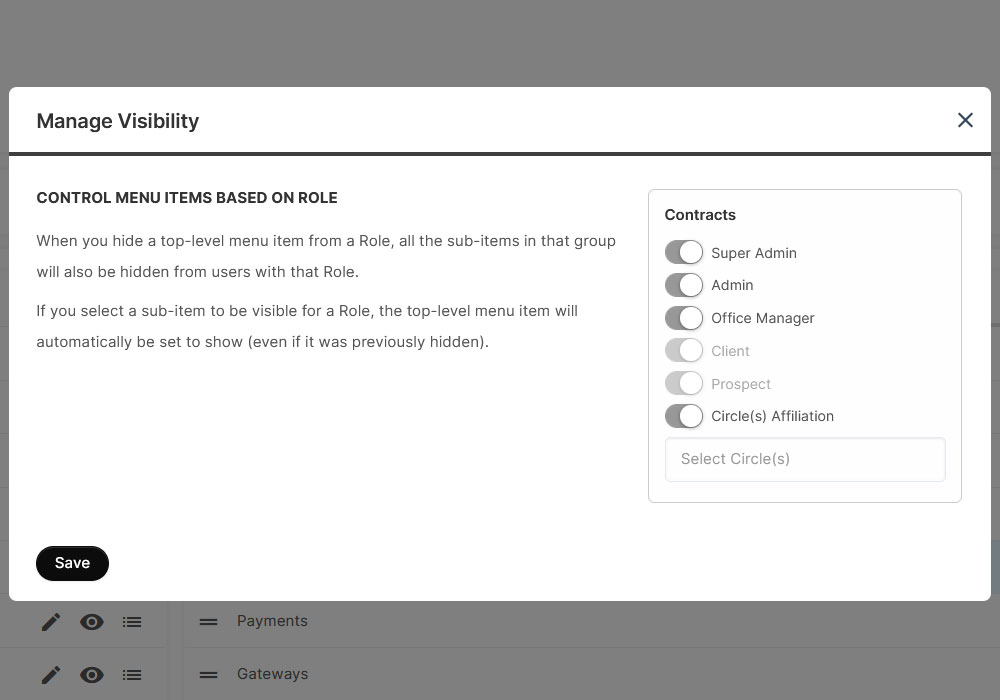Close the Manage Visibility dialog
This screenshot has height=700, width=1000.
(965, 120)
